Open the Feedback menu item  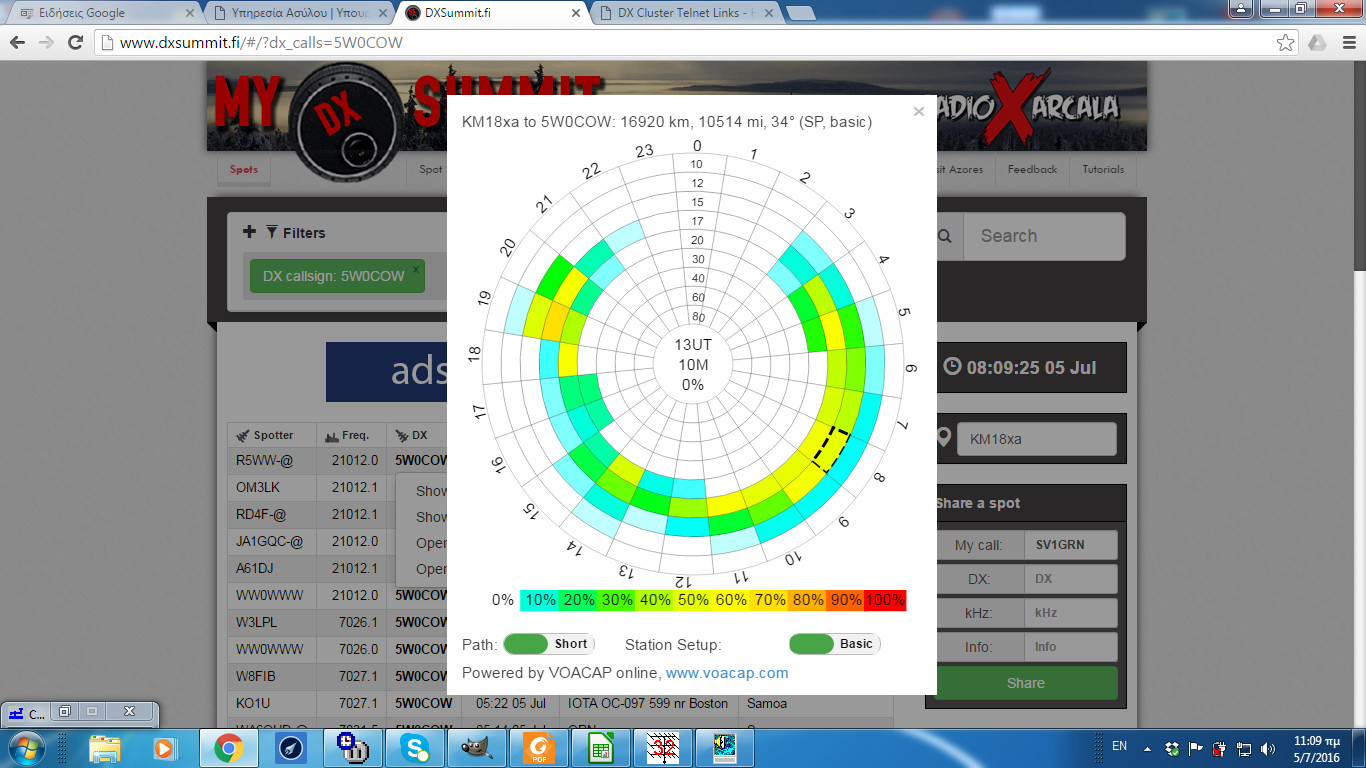(1032, 169)
